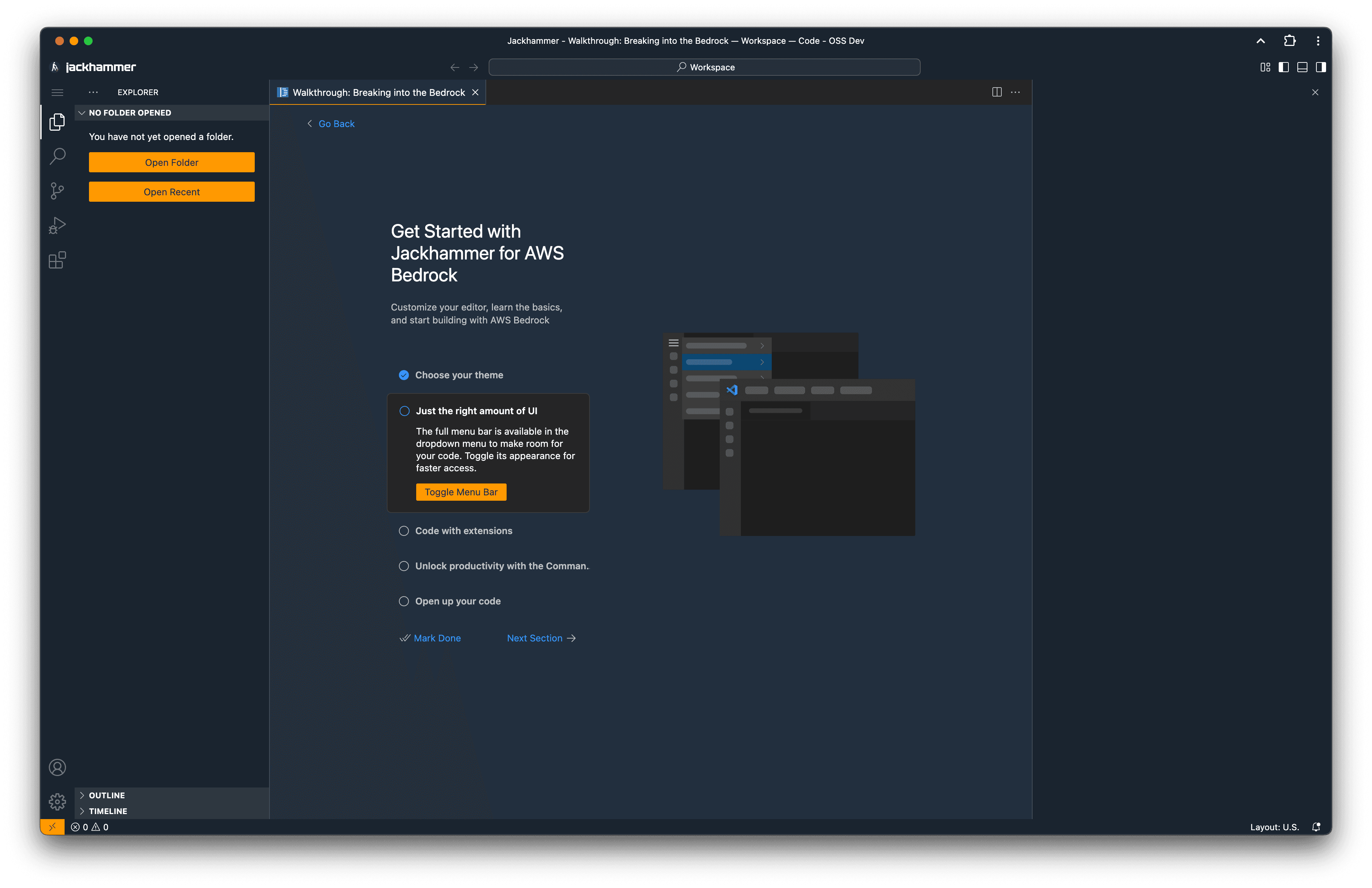Screen dimensions: 1372x888
Task: Open notifications bell in status bar
Action: click(1316, 827)
